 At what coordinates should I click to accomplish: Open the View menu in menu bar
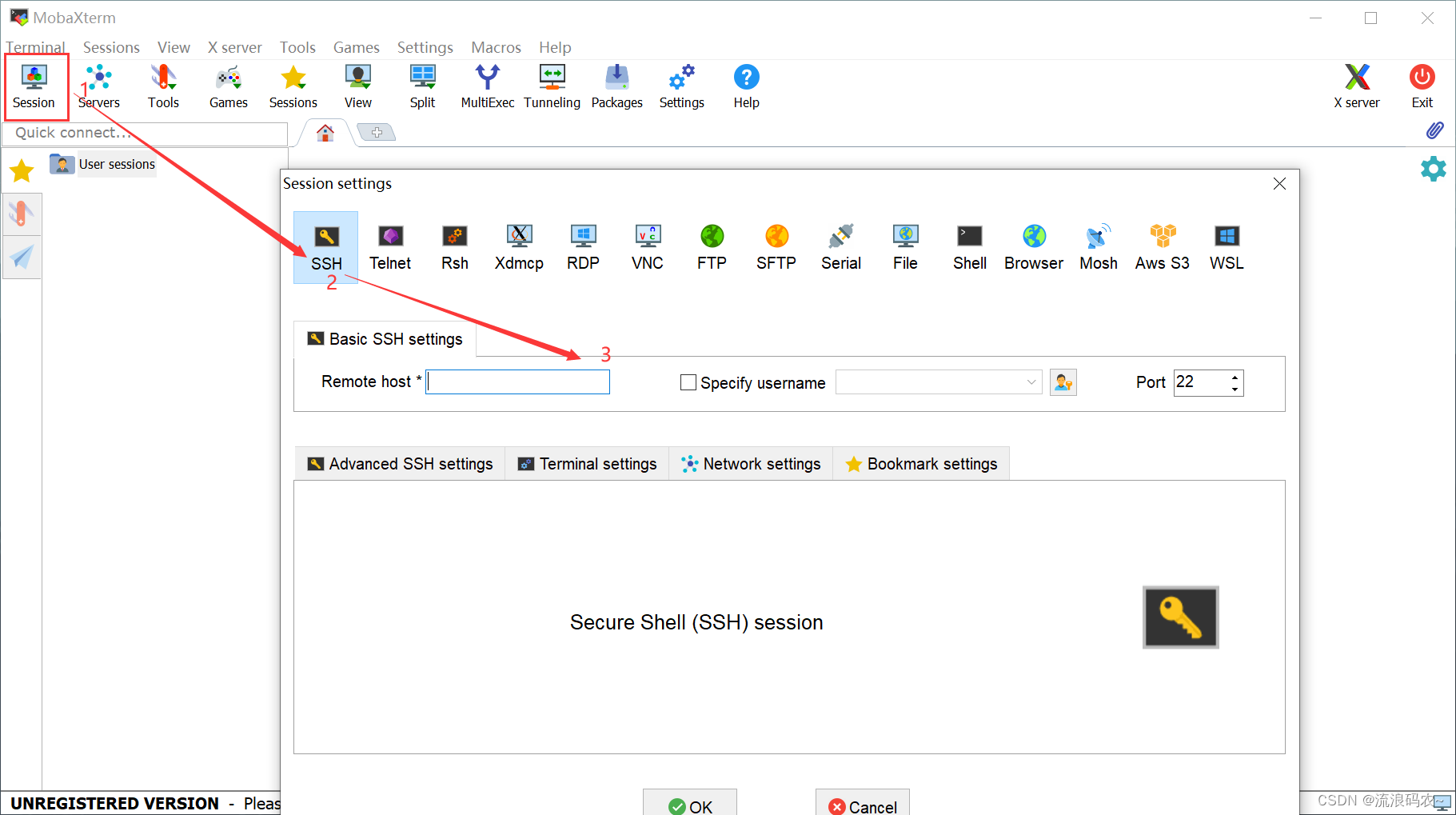click(x=174, y=47)
